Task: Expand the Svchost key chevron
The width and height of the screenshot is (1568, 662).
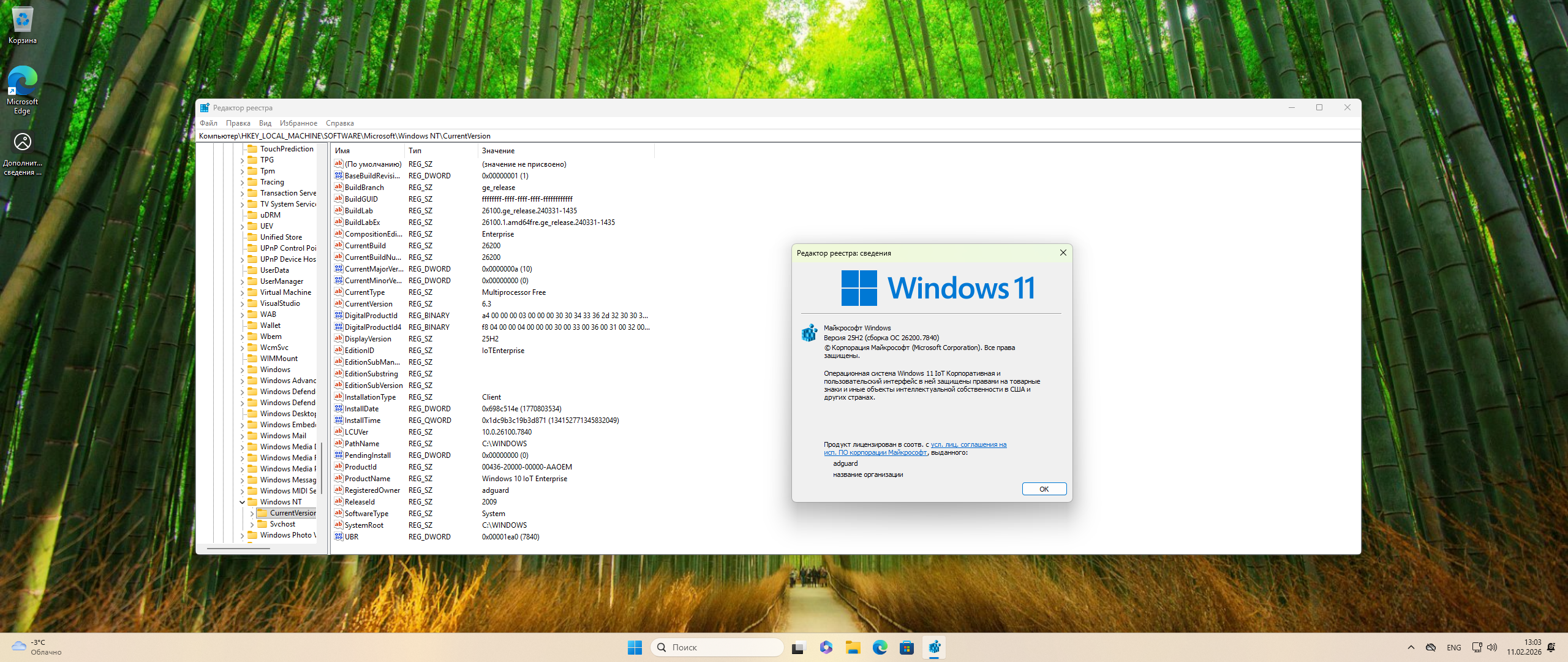Action: [252, 524]
